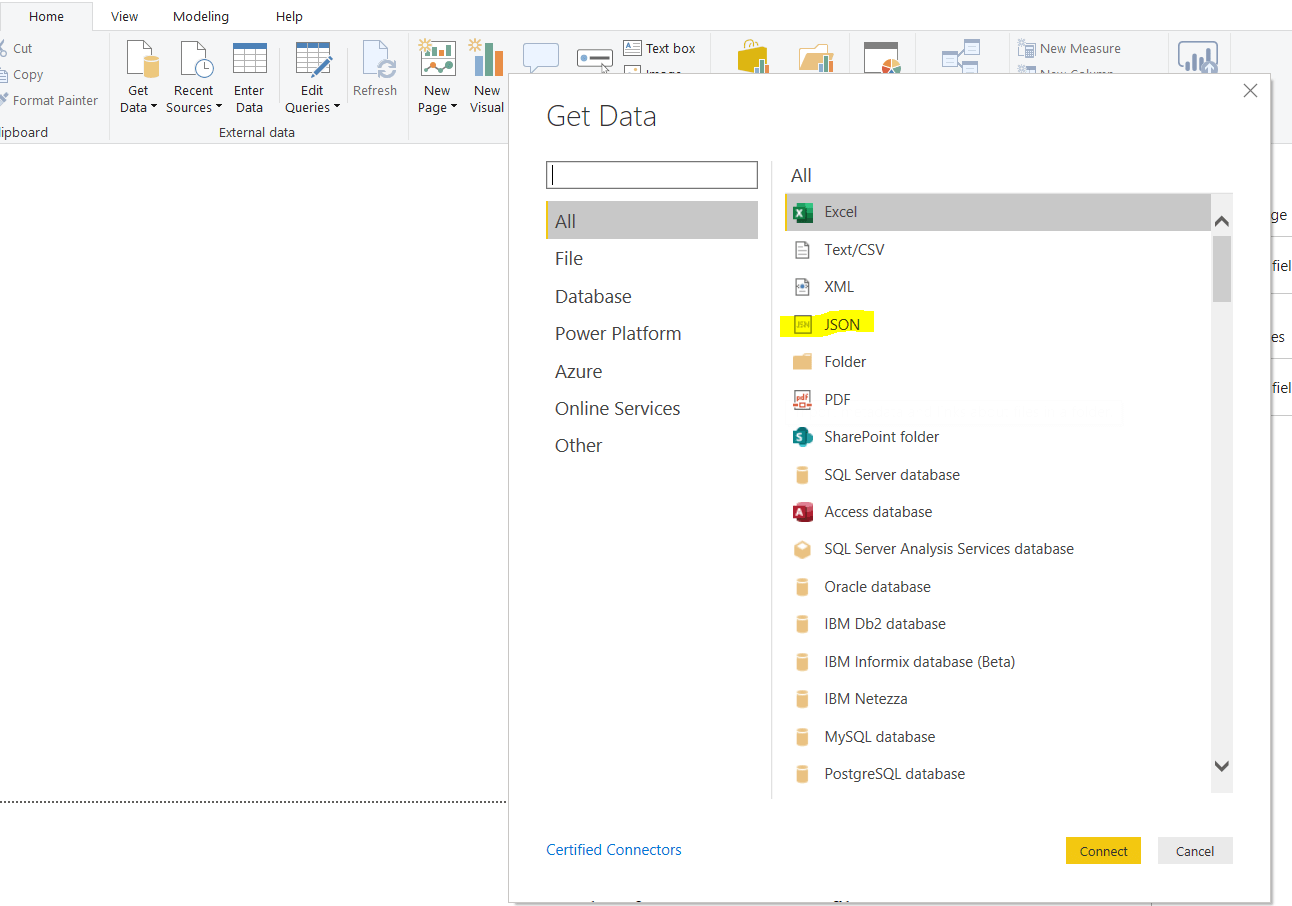1292x906 pixels.
Task: Click the Connect button
Action: pyautogui.click(x=1103, y=850)
